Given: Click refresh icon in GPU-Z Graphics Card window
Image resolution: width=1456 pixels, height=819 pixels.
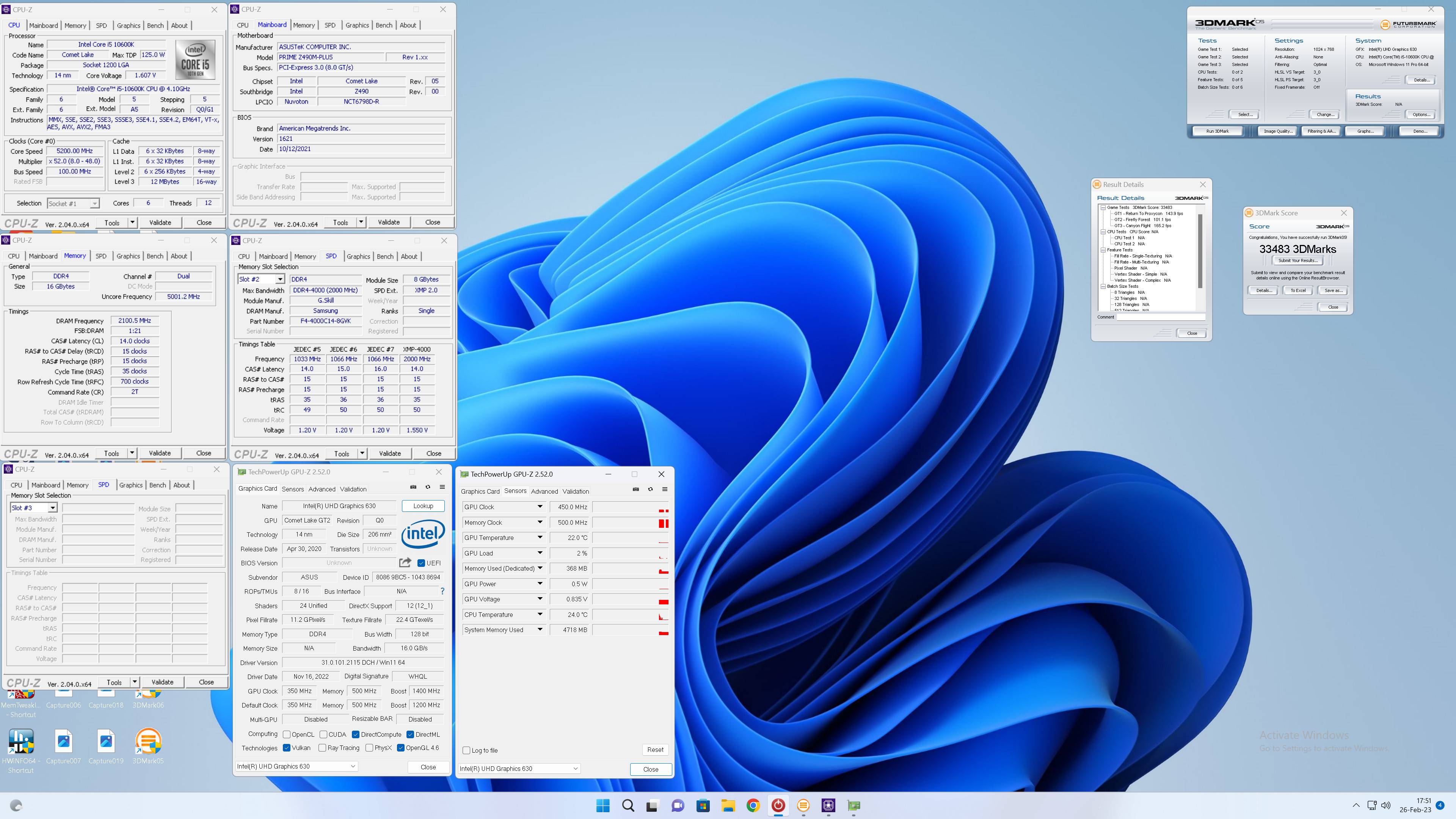Looking at the screenshot, I should 428,487.
